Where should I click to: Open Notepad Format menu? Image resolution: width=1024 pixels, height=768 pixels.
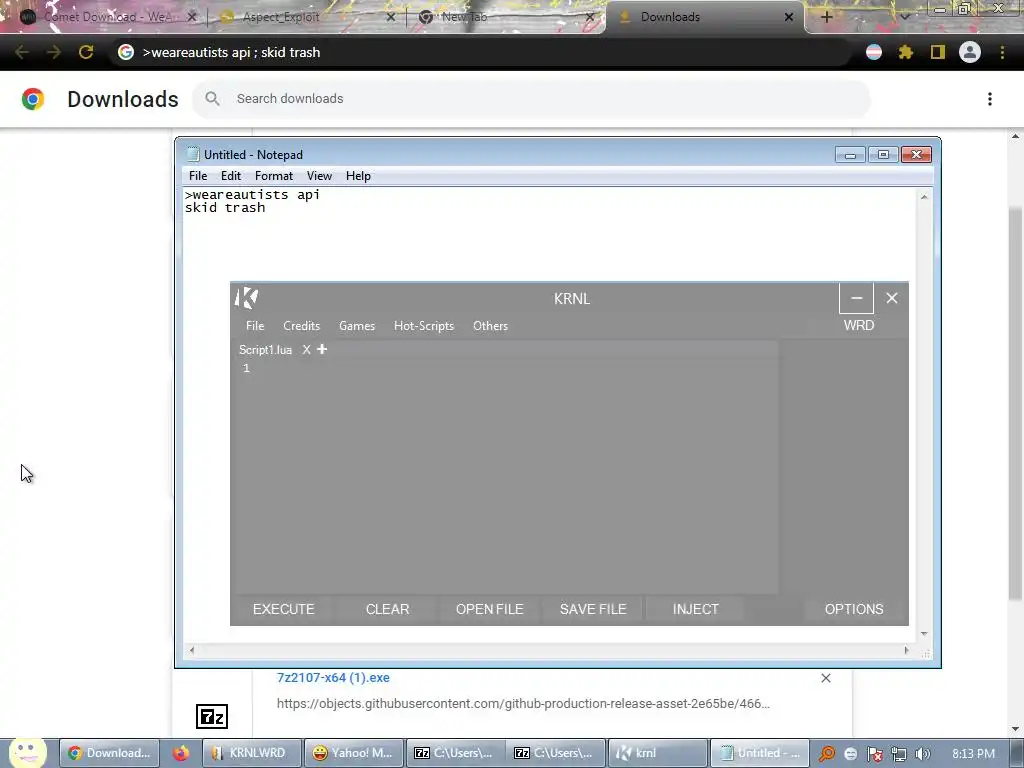click(x=274, y=176)
